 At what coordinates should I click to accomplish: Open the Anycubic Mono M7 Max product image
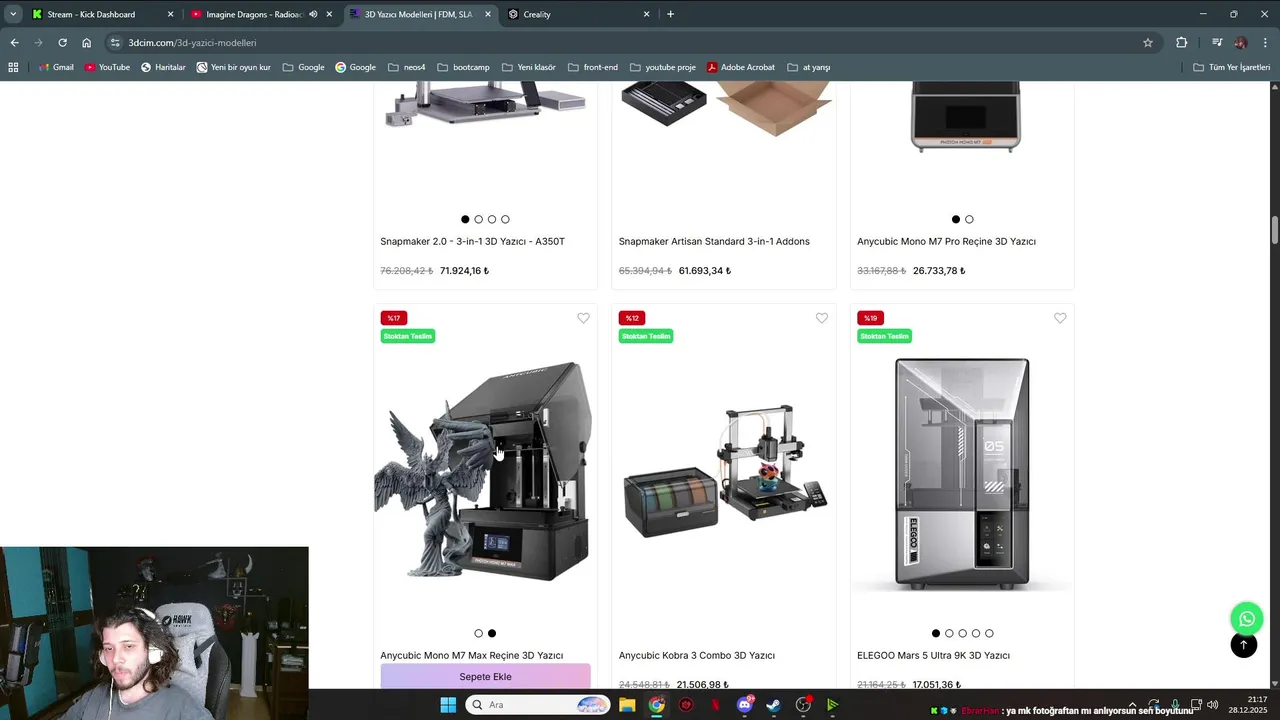click(485, 470)
